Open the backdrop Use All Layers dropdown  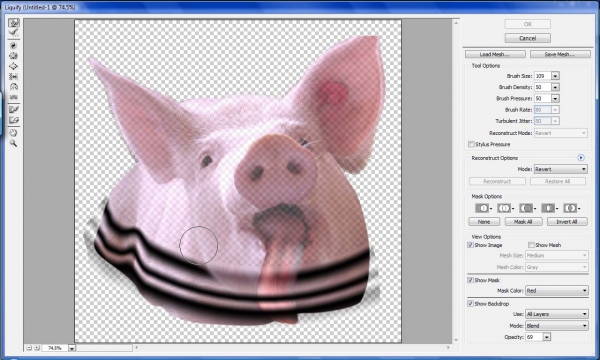pyautogui.click(x=556, y=314)
